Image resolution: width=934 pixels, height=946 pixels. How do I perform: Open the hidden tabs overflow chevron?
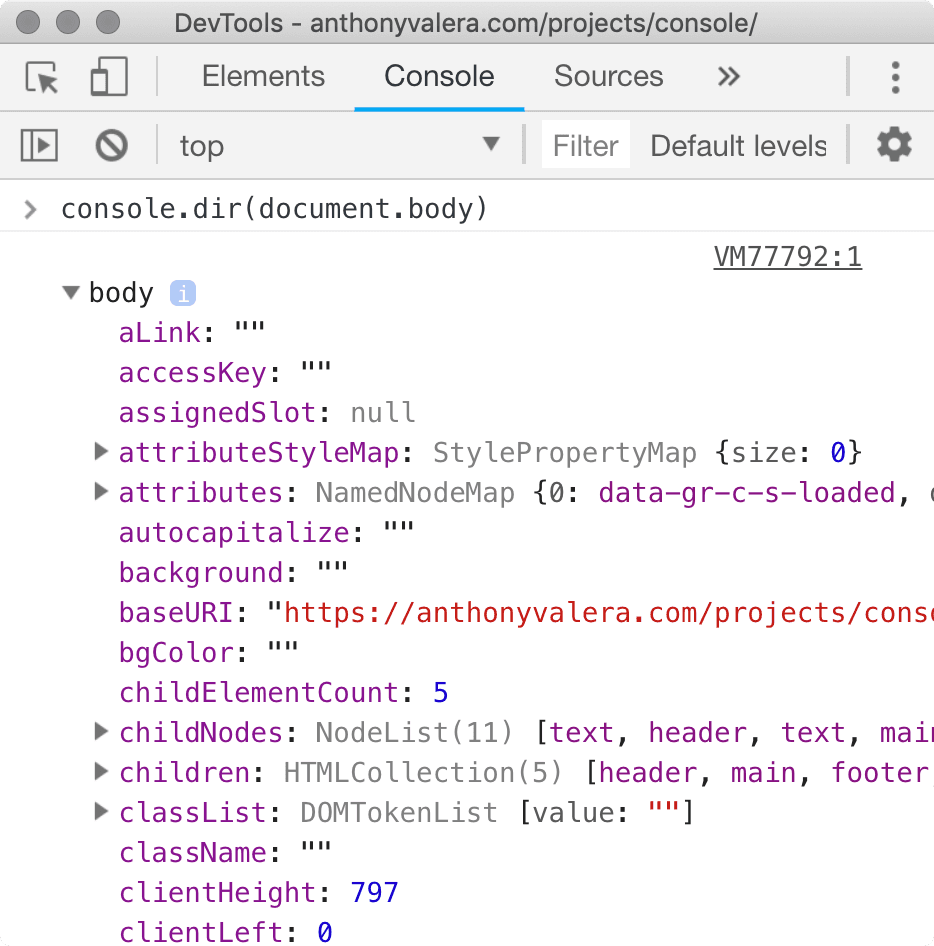[x=728, y=77]
